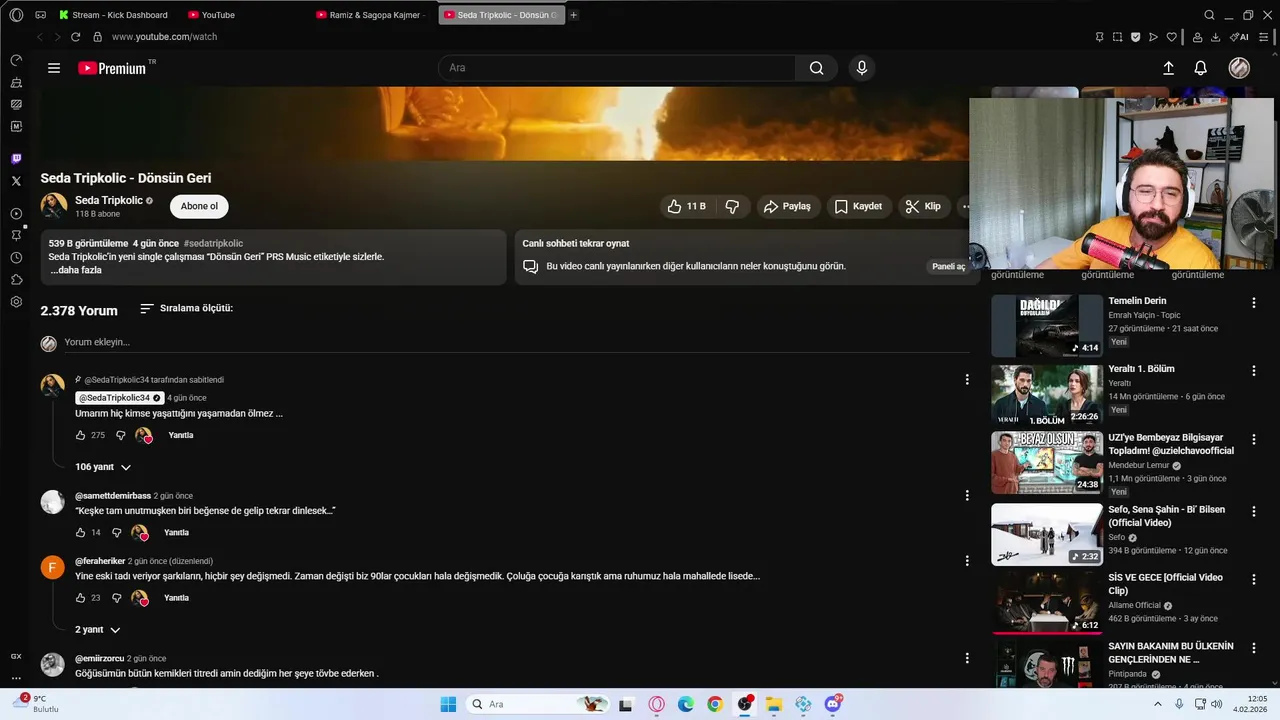Open X (Twitter) icon in Opera sidebar

pyautogui.click(x=16, y=181)
